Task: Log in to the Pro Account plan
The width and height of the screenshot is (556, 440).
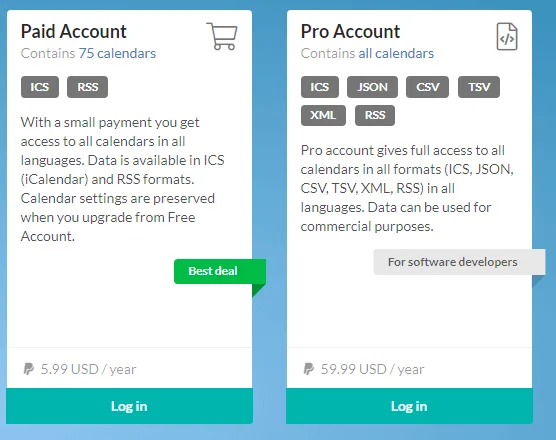Action: (409, 406)
